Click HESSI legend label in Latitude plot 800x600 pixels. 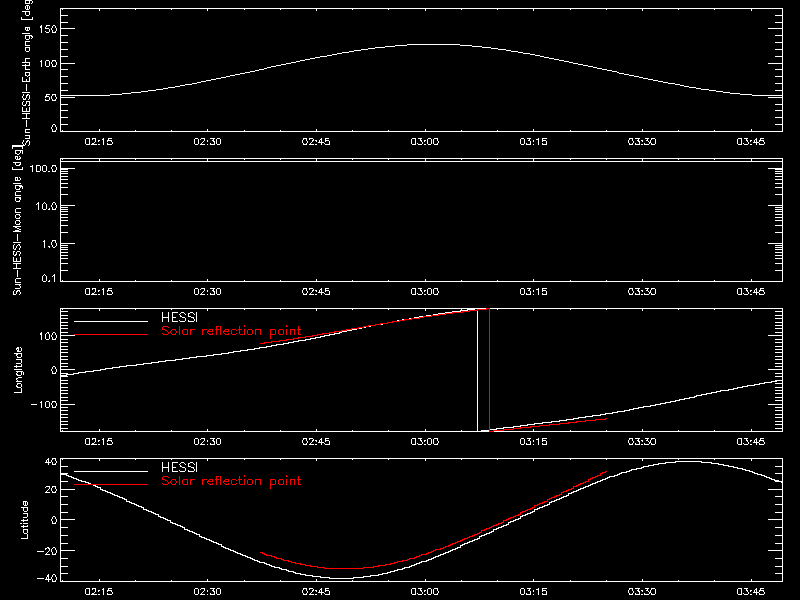point(179,467)
